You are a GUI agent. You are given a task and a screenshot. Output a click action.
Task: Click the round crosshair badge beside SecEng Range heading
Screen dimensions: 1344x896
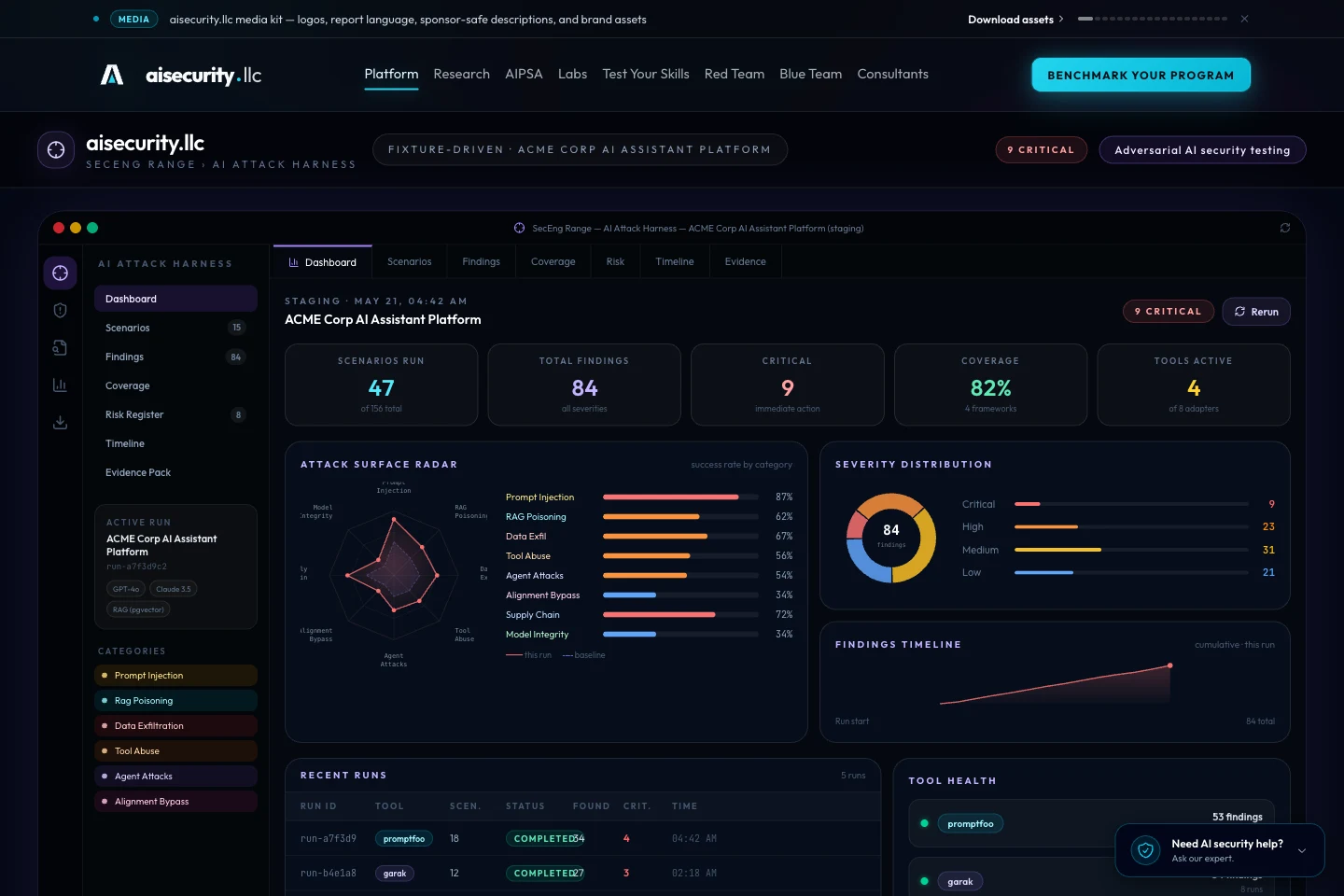click(56, 149)
